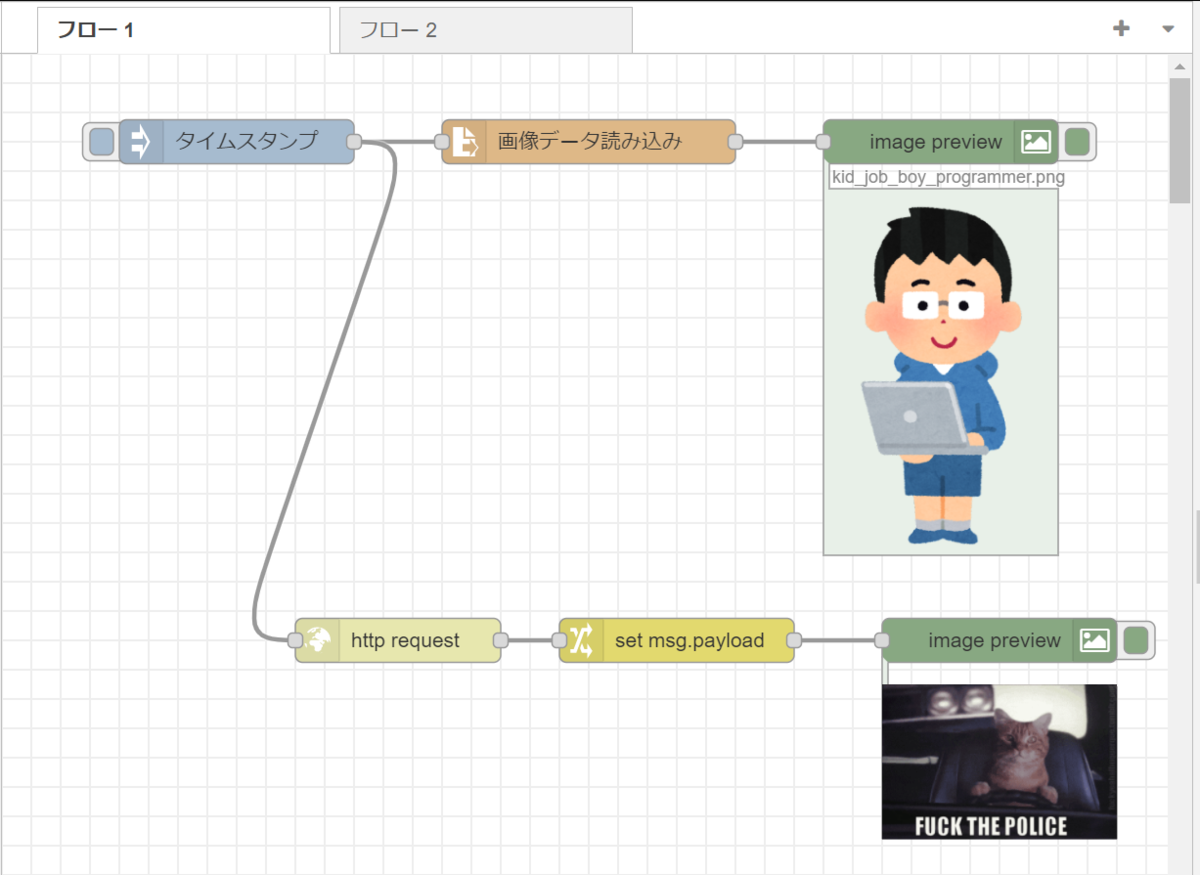Select the set msg.payload node
Screen dimensions: 1200x875
coord(677,640)
